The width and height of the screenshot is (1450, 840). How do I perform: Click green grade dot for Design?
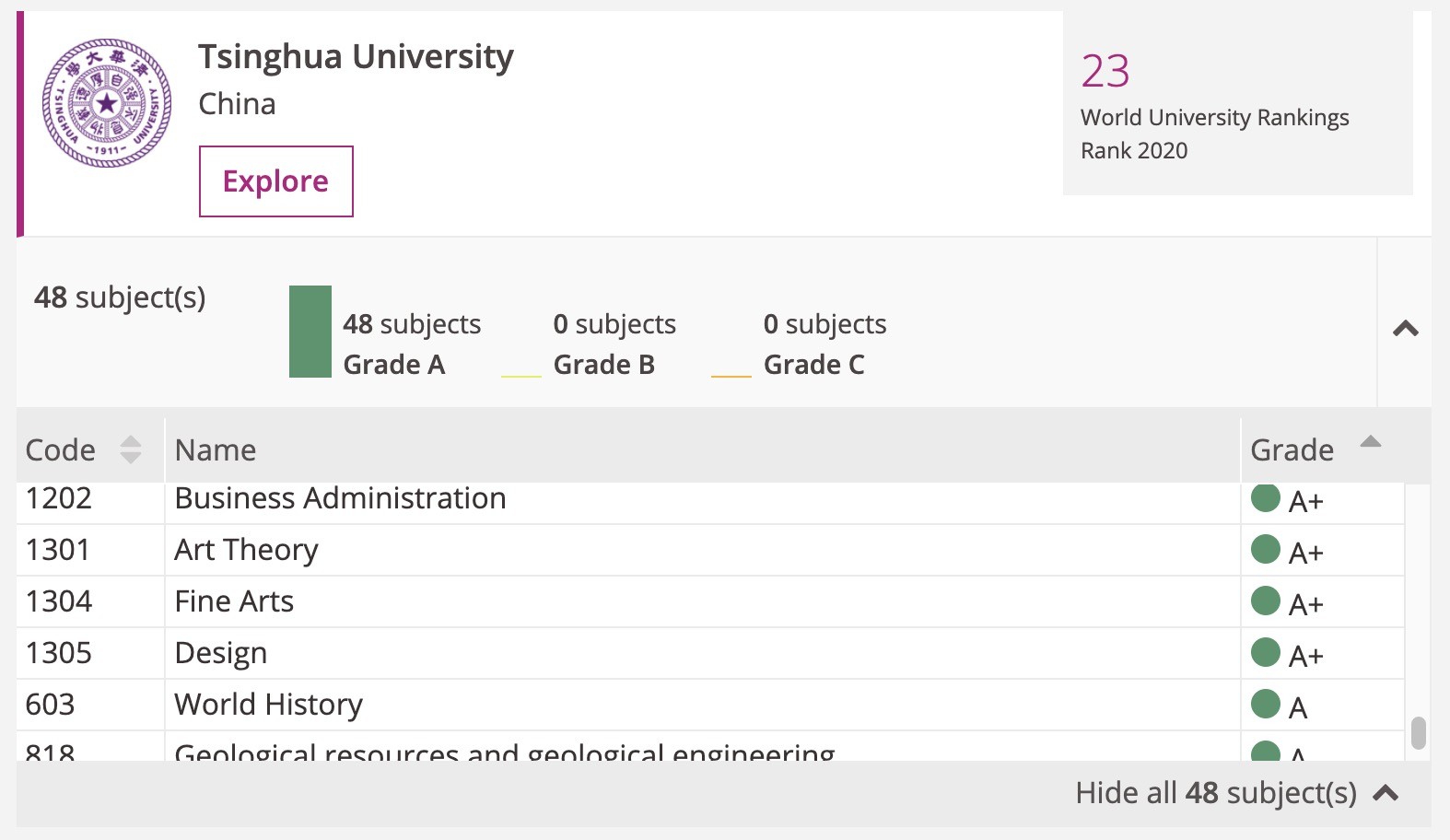tap(1266, 653)
